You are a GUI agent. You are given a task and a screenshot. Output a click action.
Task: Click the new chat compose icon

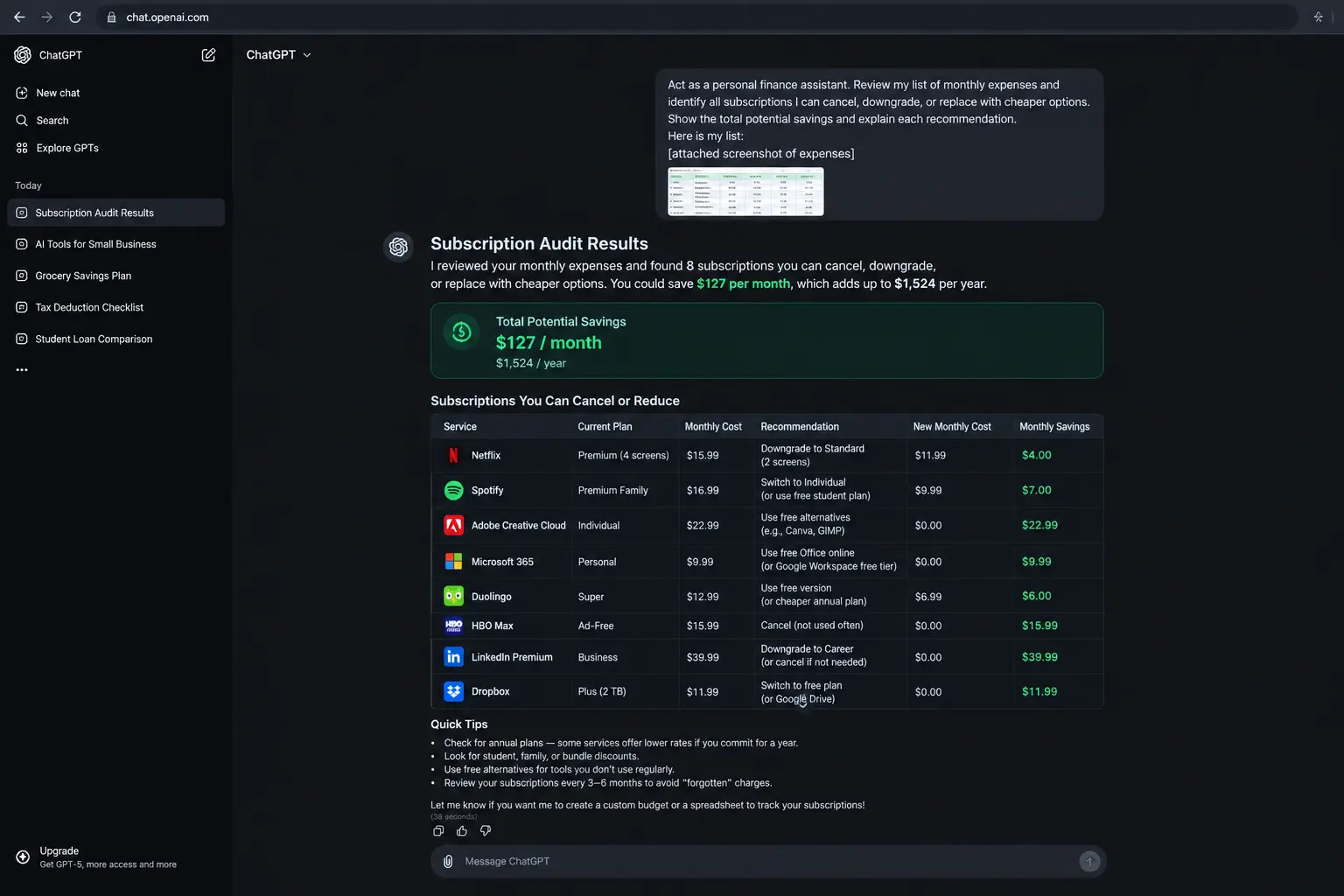pos(208,55)
